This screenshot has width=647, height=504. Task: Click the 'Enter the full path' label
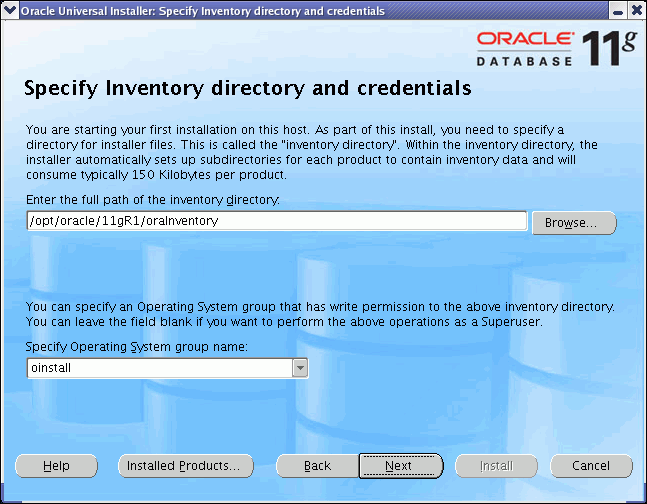pyautogui.click(x=153, y=200)
